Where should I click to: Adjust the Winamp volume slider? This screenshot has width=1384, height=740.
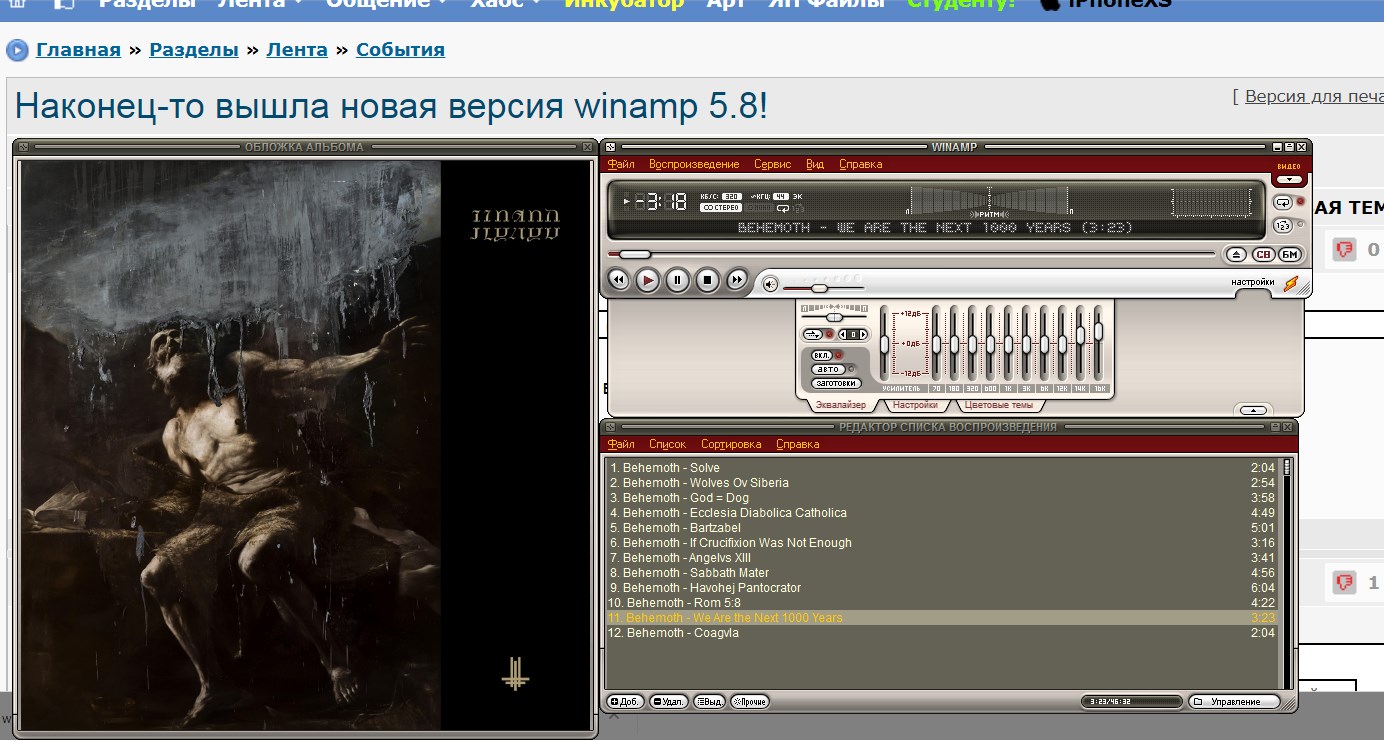coord(822,287)
